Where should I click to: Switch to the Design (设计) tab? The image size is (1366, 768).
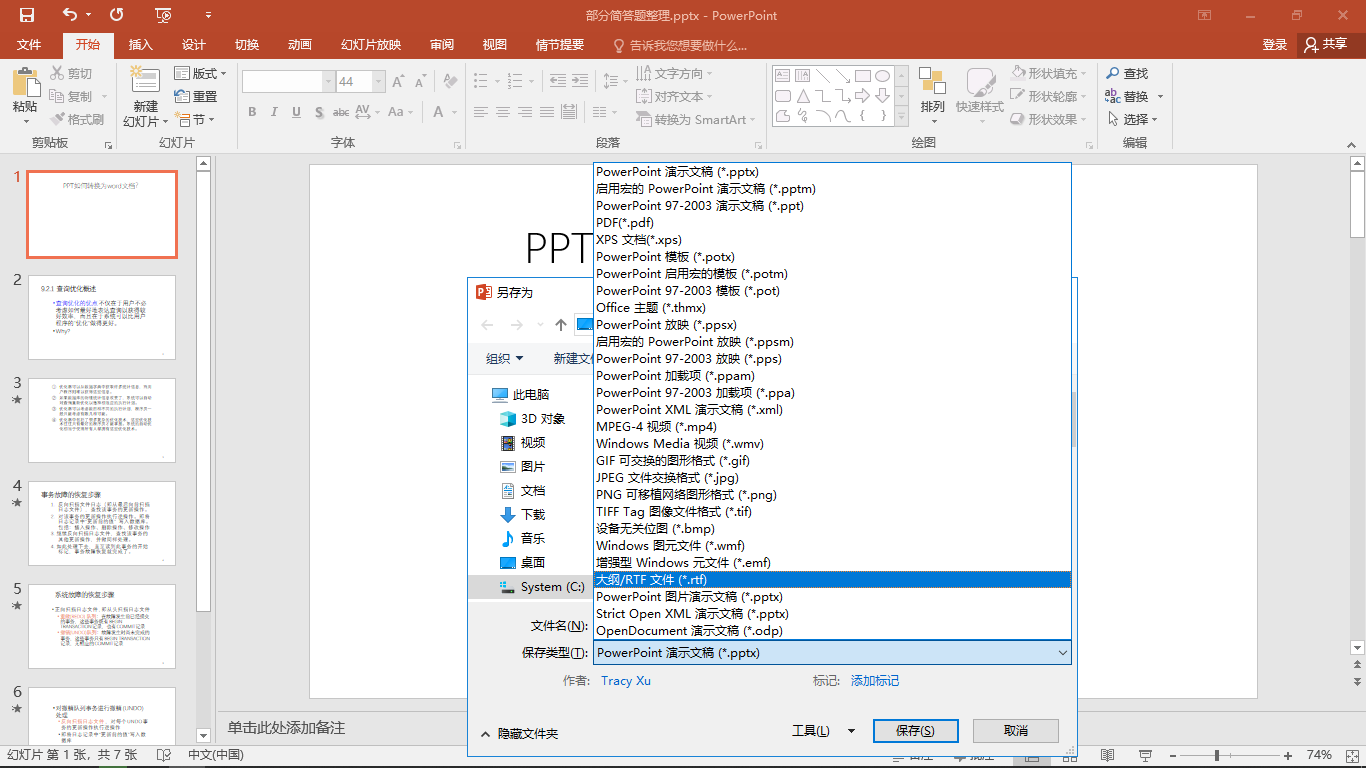coord(194,45)
